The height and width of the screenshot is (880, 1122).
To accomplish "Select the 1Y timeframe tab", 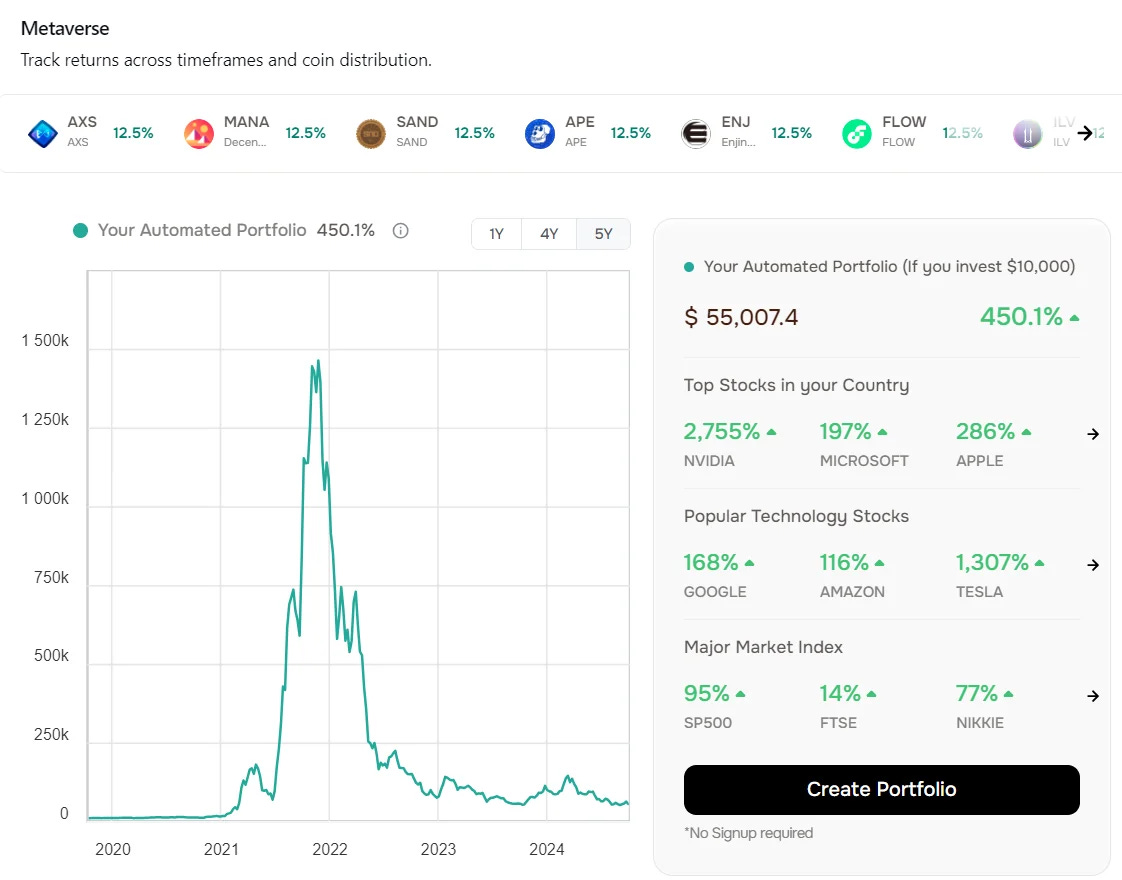I will (x=497, y=234).
